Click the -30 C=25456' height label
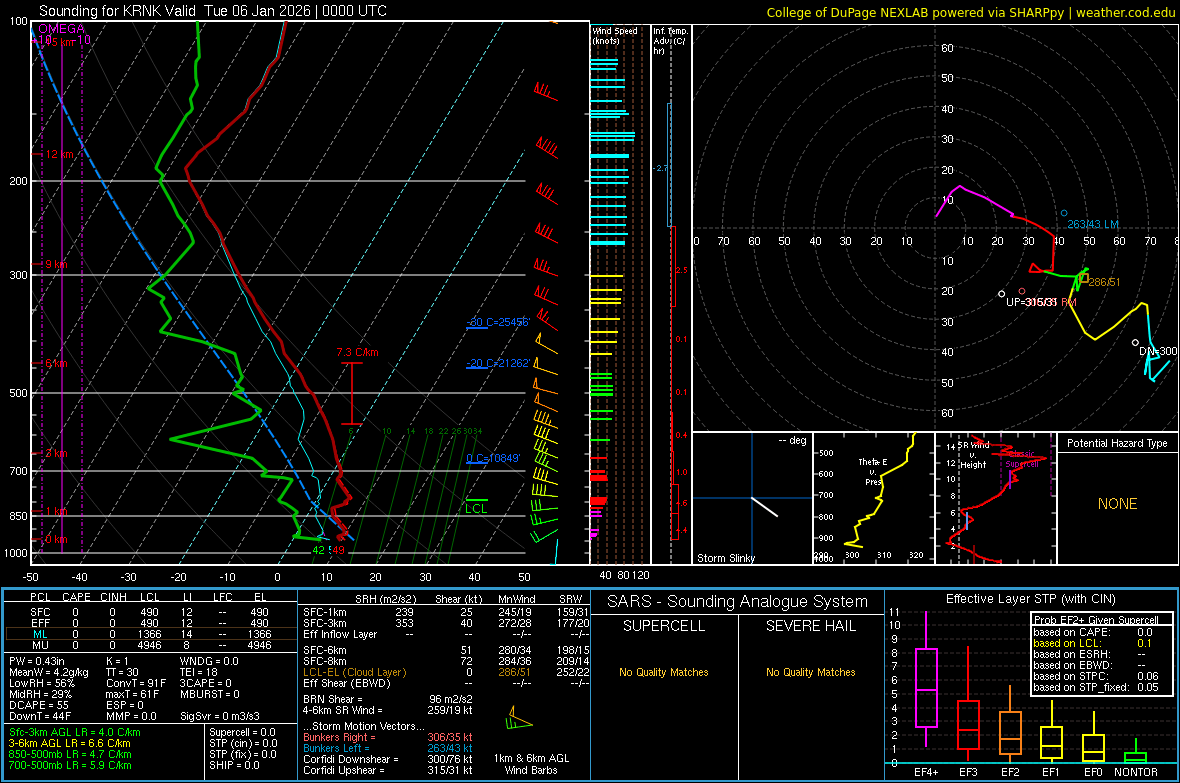Image resolution: width=1180 pixels, height=783 pixels. pyautogui.click(x=498, y=322)
